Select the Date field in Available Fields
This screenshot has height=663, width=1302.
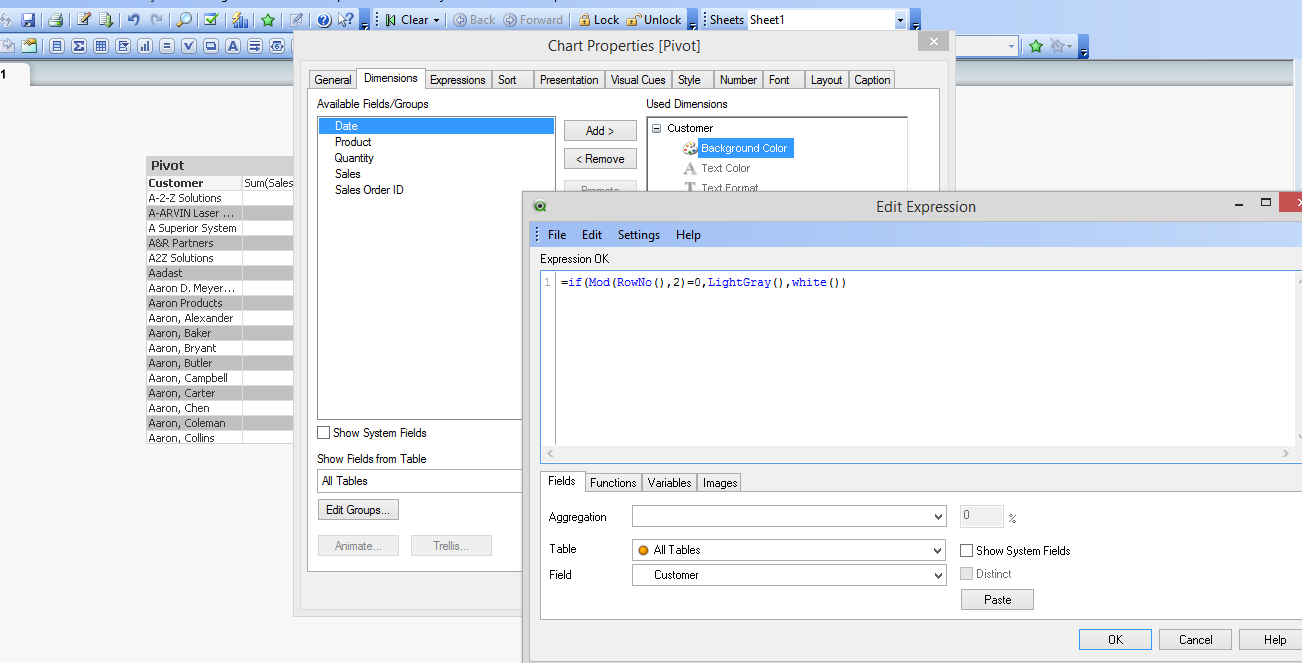pyautogui.click(x=436, y=126)
